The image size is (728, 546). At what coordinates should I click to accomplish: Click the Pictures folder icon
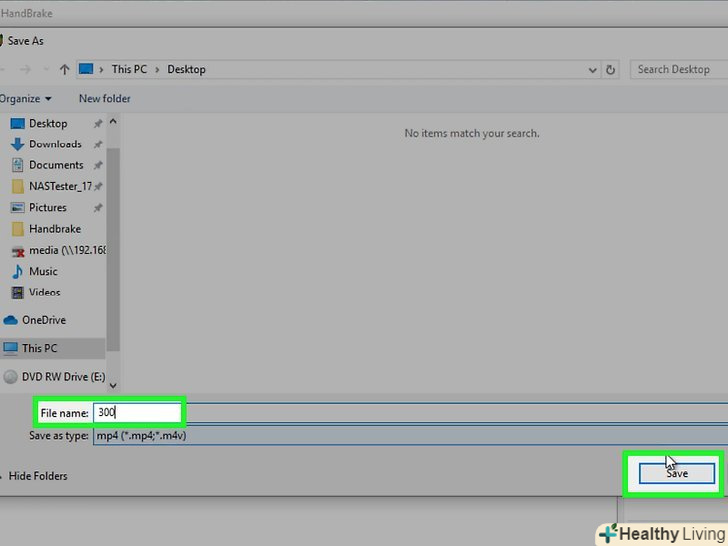point(17,208)
